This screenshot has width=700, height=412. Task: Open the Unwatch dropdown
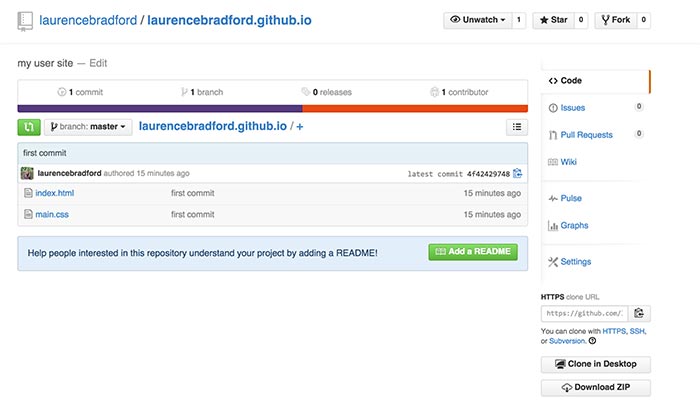pyautogui.click(x=478, y=20)
